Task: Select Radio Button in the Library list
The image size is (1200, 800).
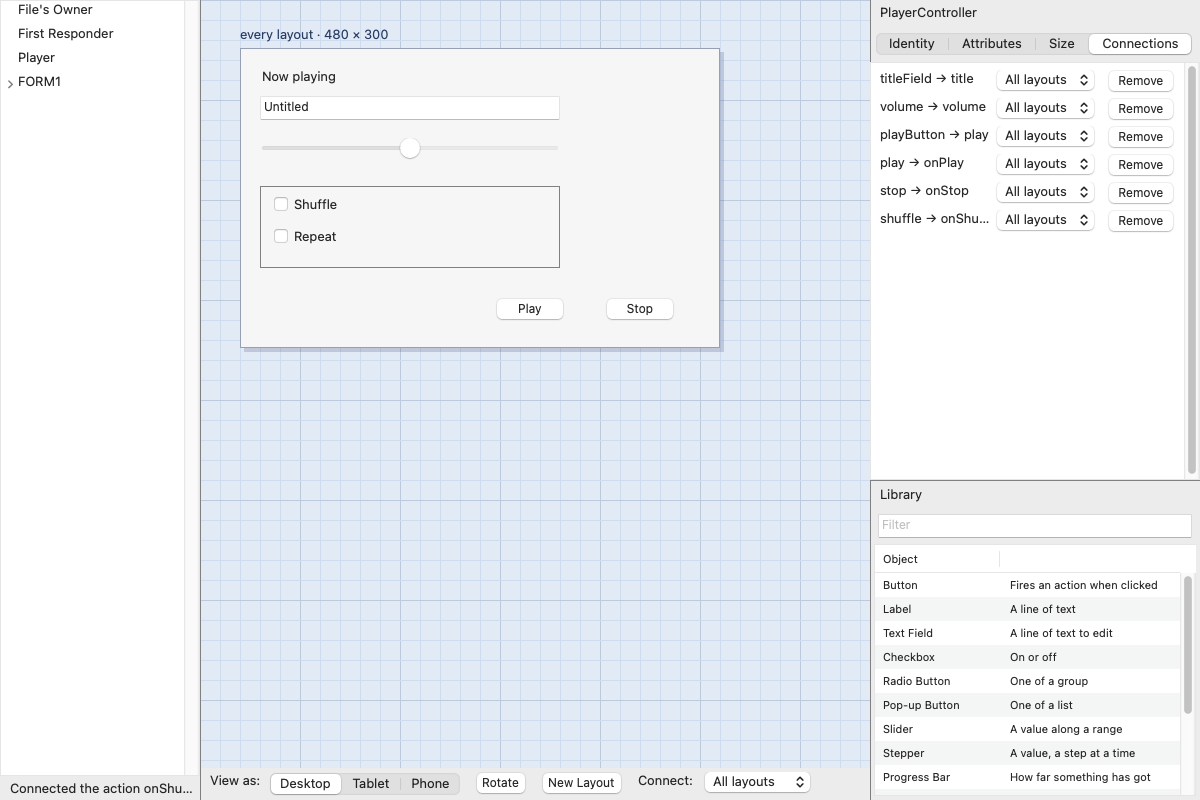Action: [x=1028, y=681]
